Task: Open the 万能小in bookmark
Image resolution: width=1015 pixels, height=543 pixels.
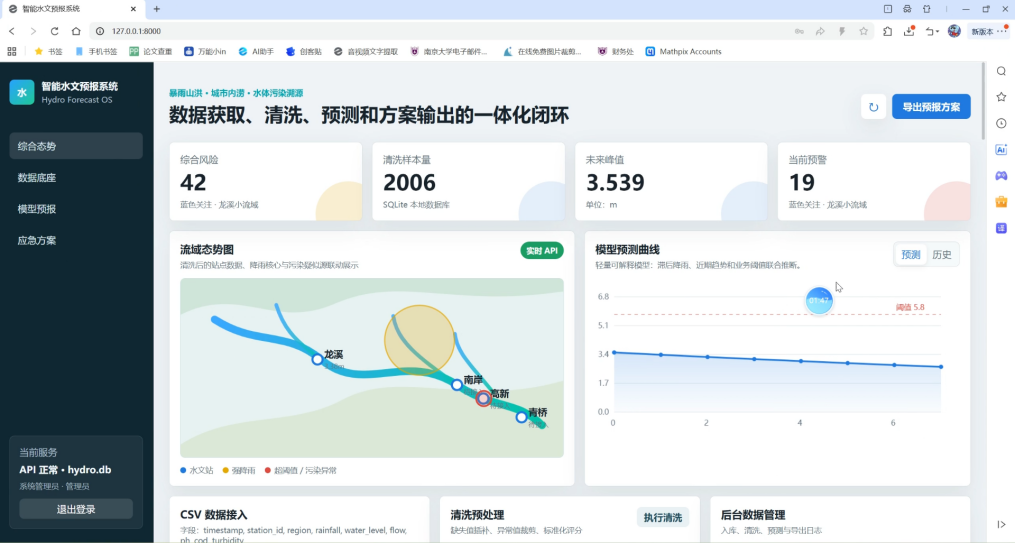Action: click(x=205, y=51)
